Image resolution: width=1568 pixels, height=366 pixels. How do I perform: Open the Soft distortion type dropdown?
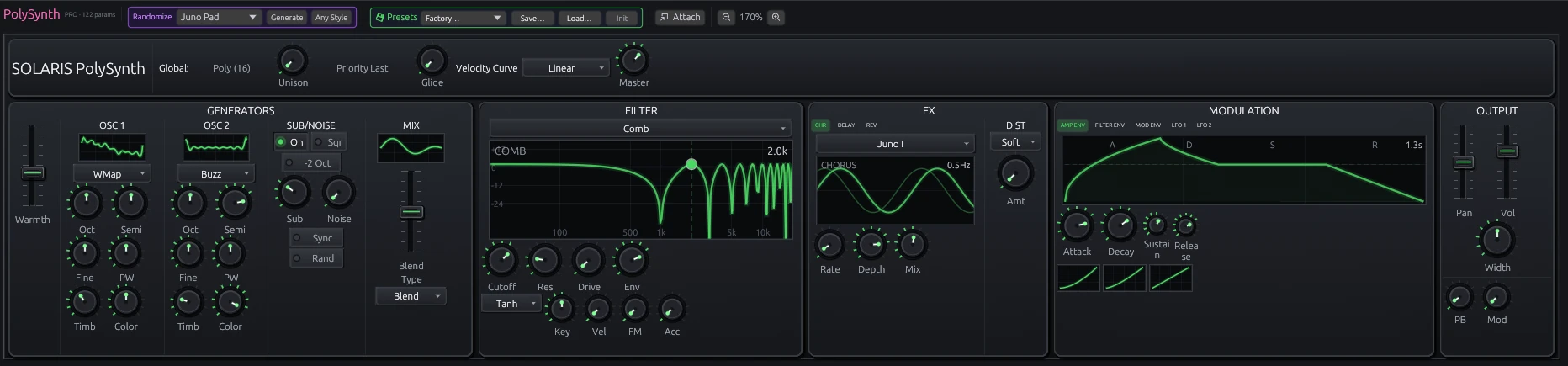pyautogui.click(x=1015, y=142)
